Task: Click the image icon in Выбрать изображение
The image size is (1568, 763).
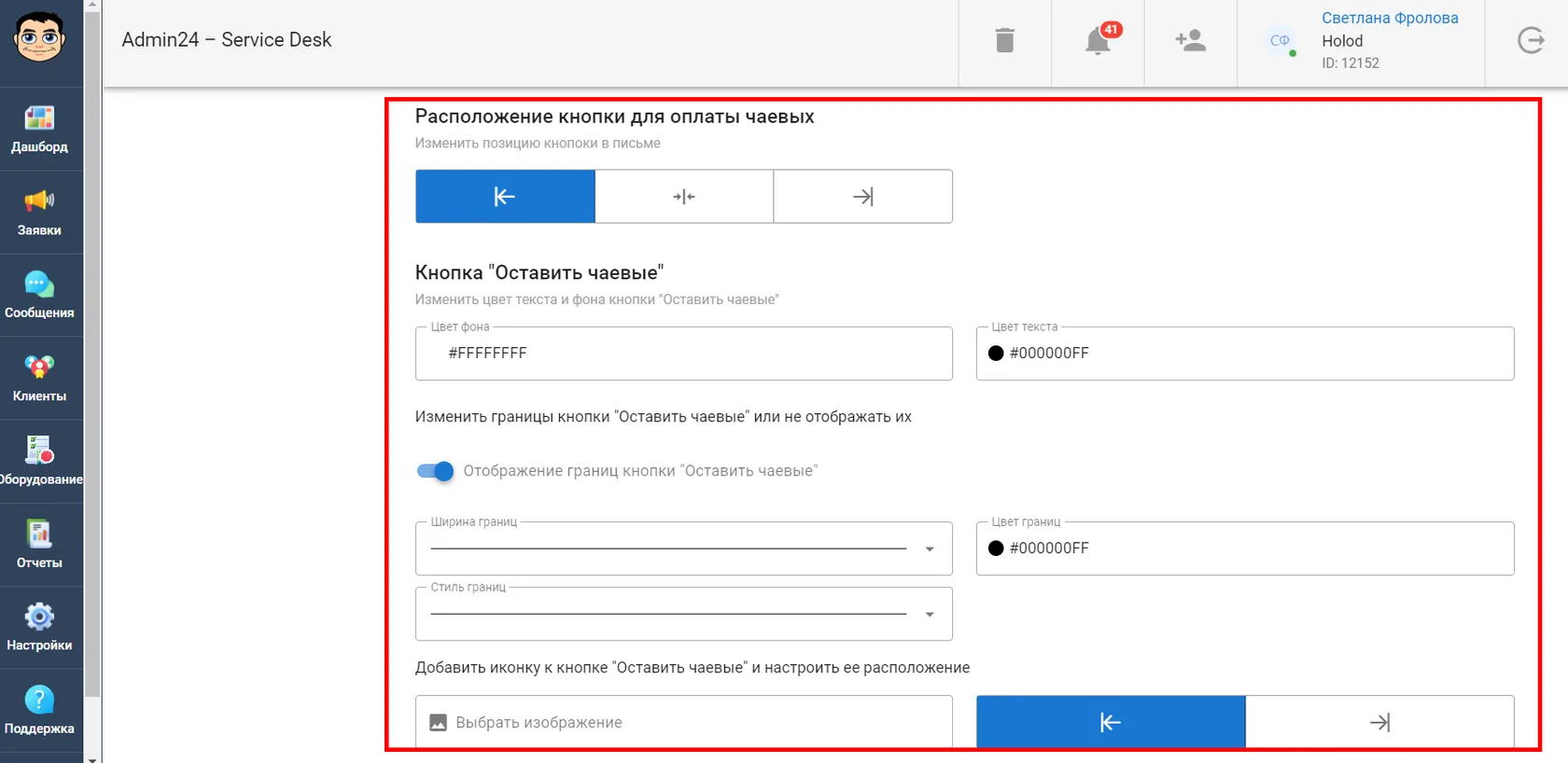Action: [438, 723]
